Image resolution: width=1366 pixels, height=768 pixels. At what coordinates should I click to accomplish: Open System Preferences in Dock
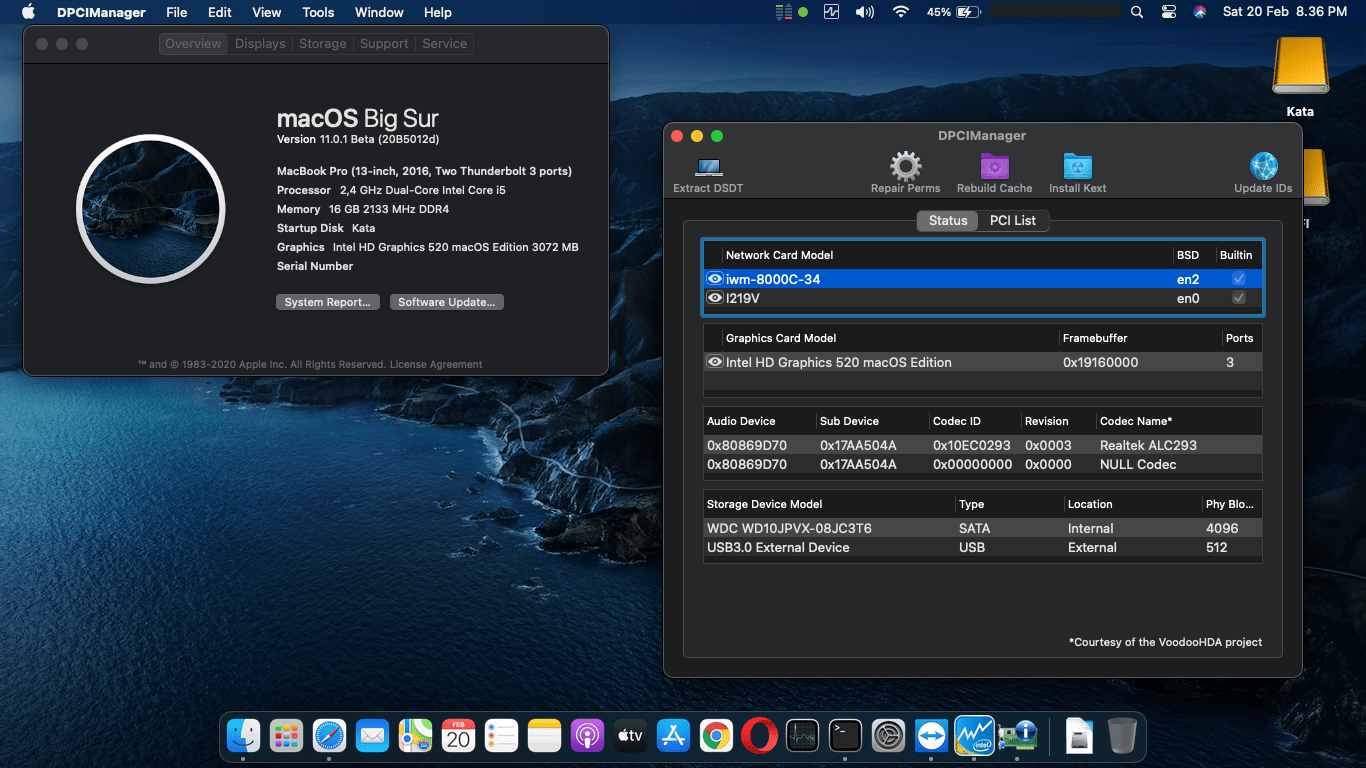pyautogui.click(x=888, y=736)
